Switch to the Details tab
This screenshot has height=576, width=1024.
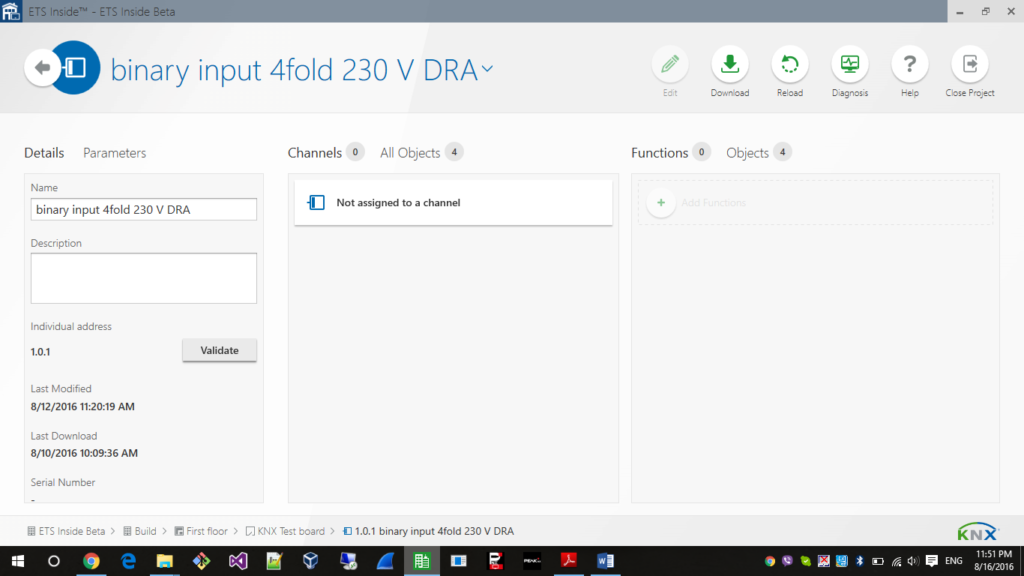[x=44, y=153]
